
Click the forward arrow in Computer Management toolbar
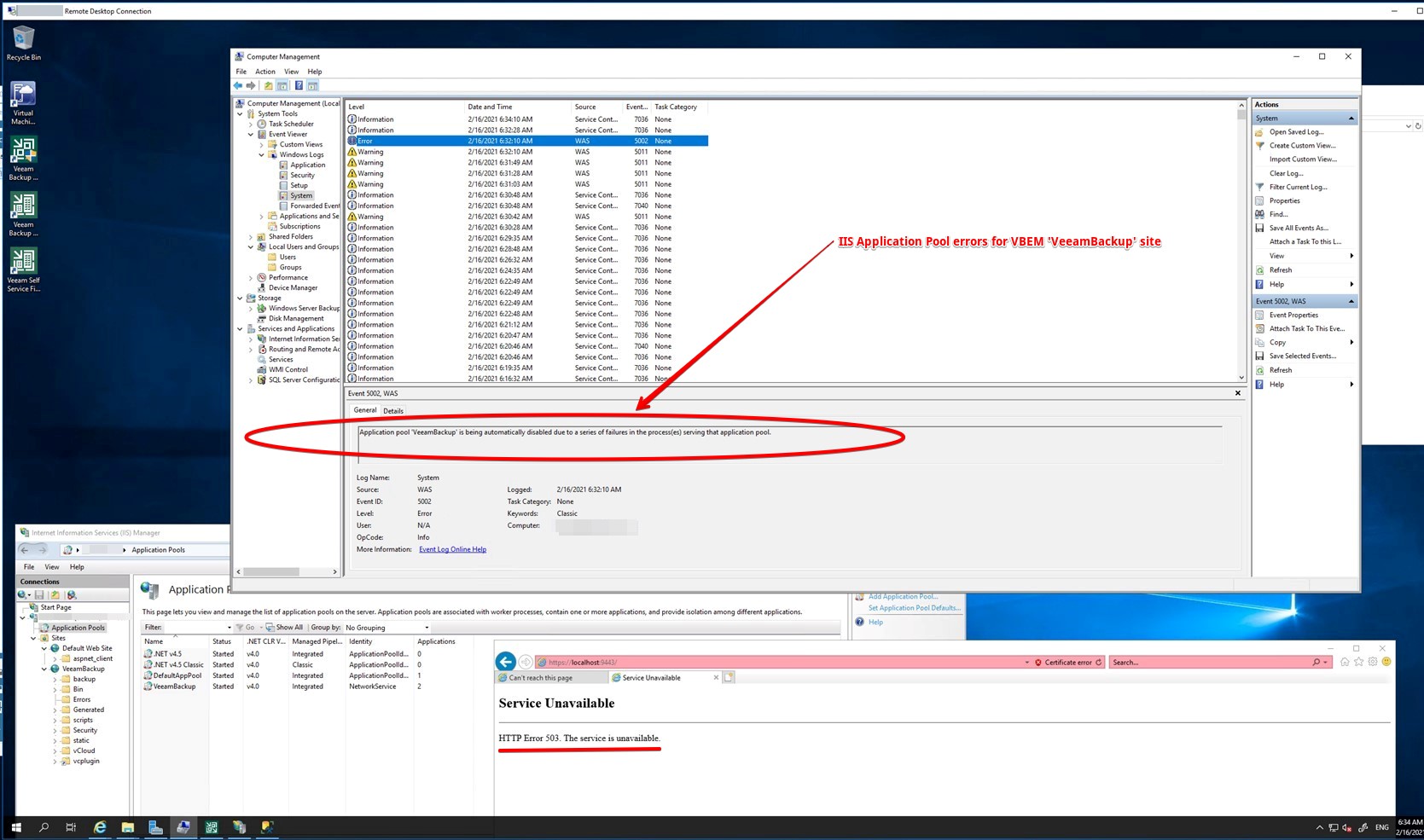[251, 85]
